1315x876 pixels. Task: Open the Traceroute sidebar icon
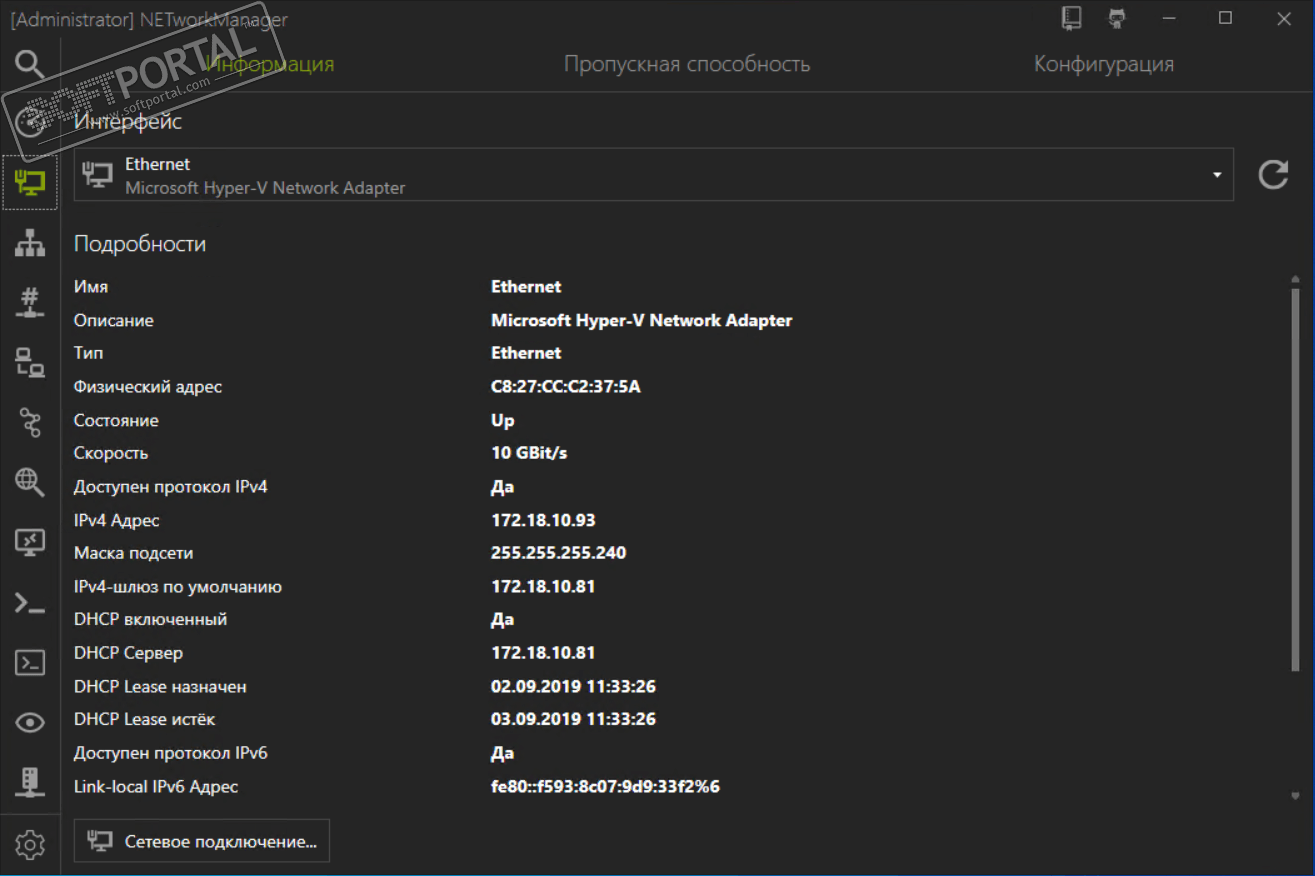(x=30, y=421)
